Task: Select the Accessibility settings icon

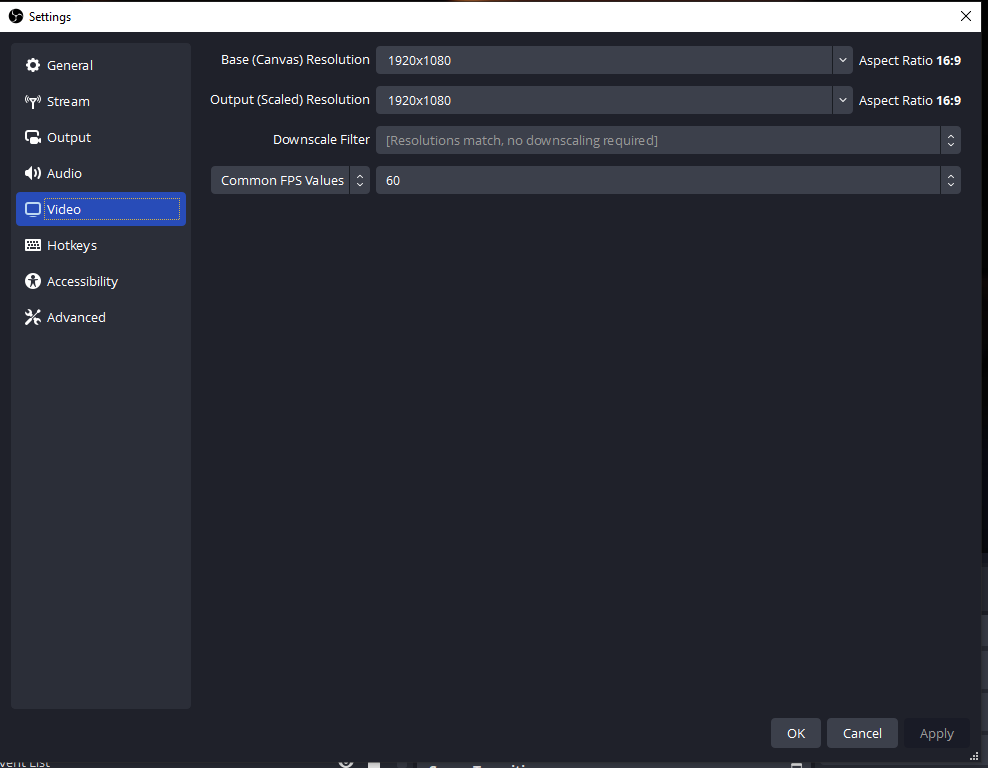Action: 33,281
